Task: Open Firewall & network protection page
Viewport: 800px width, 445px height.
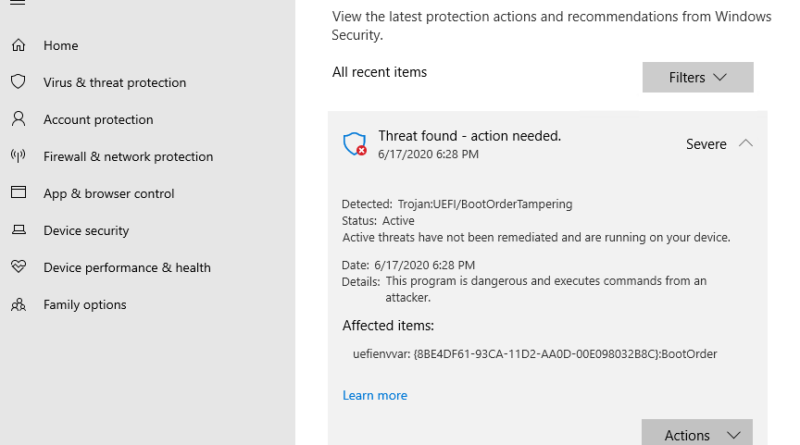Action: tap(128, 157)
